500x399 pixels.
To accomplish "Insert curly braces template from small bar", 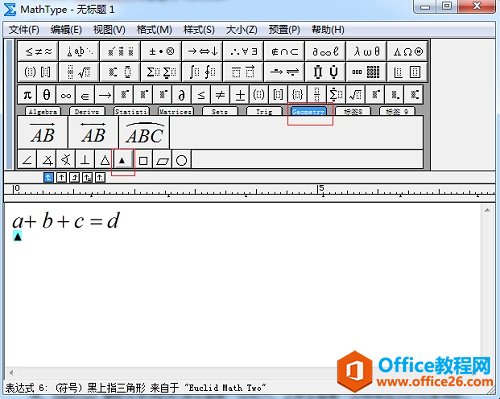I will [x=298, y=95].
